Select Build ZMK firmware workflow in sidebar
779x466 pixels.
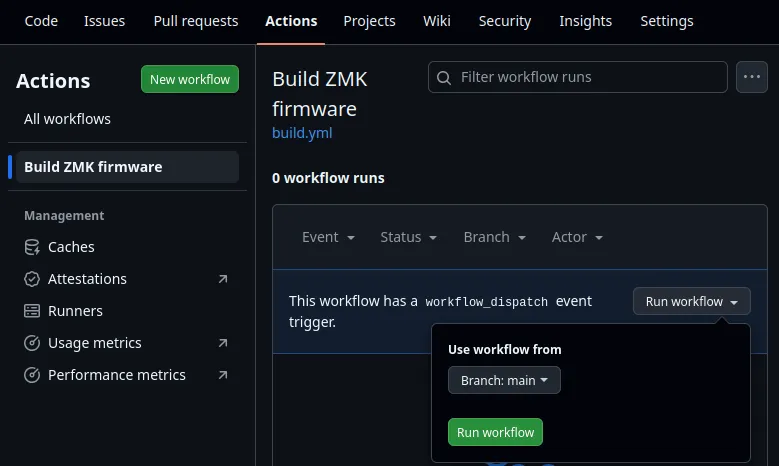pos(128,167)
